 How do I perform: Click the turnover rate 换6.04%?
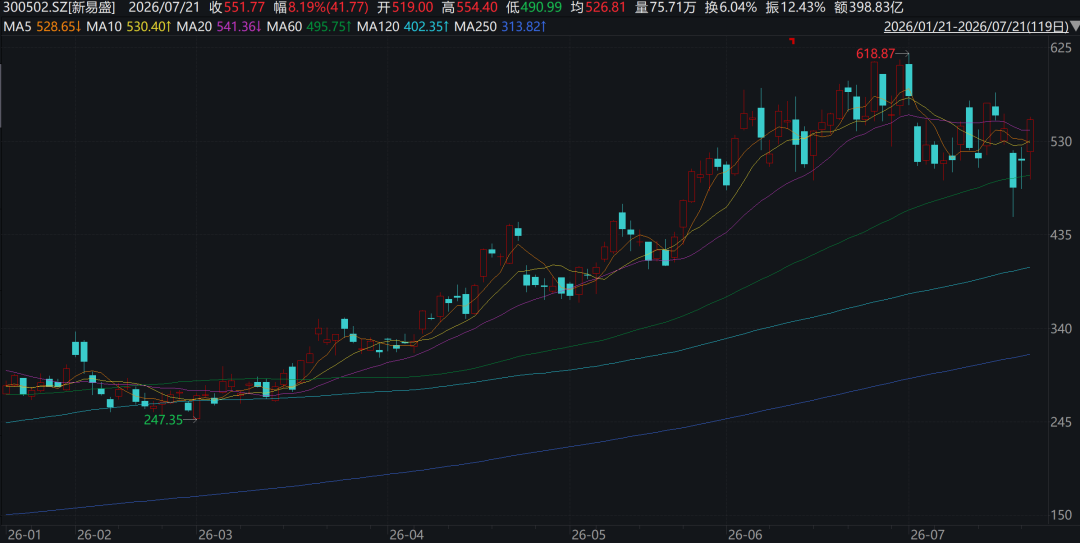[731, 8]
